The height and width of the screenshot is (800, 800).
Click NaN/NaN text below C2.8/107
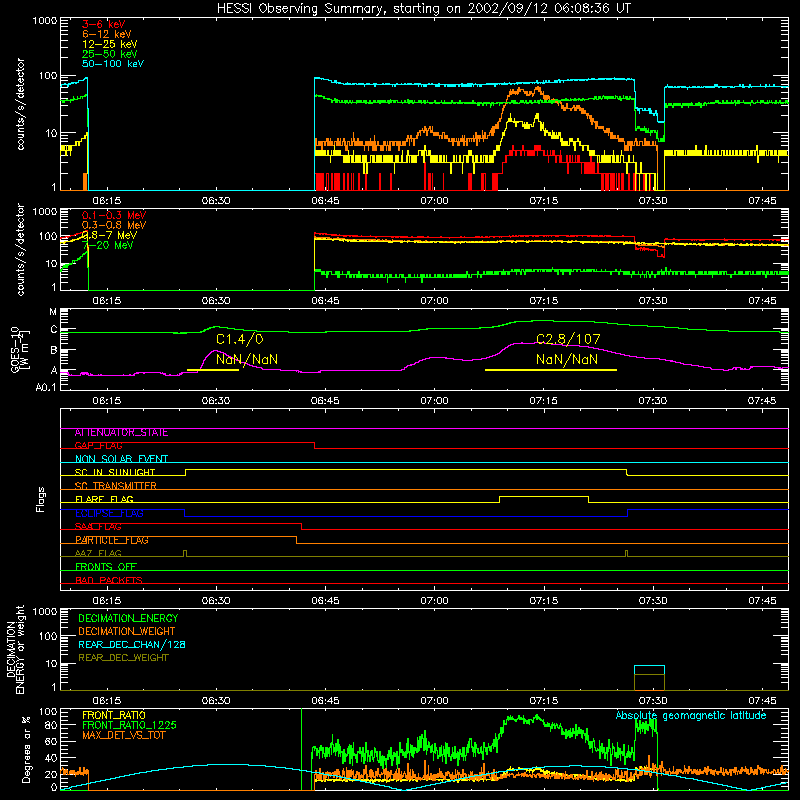(x=567, y=359)
